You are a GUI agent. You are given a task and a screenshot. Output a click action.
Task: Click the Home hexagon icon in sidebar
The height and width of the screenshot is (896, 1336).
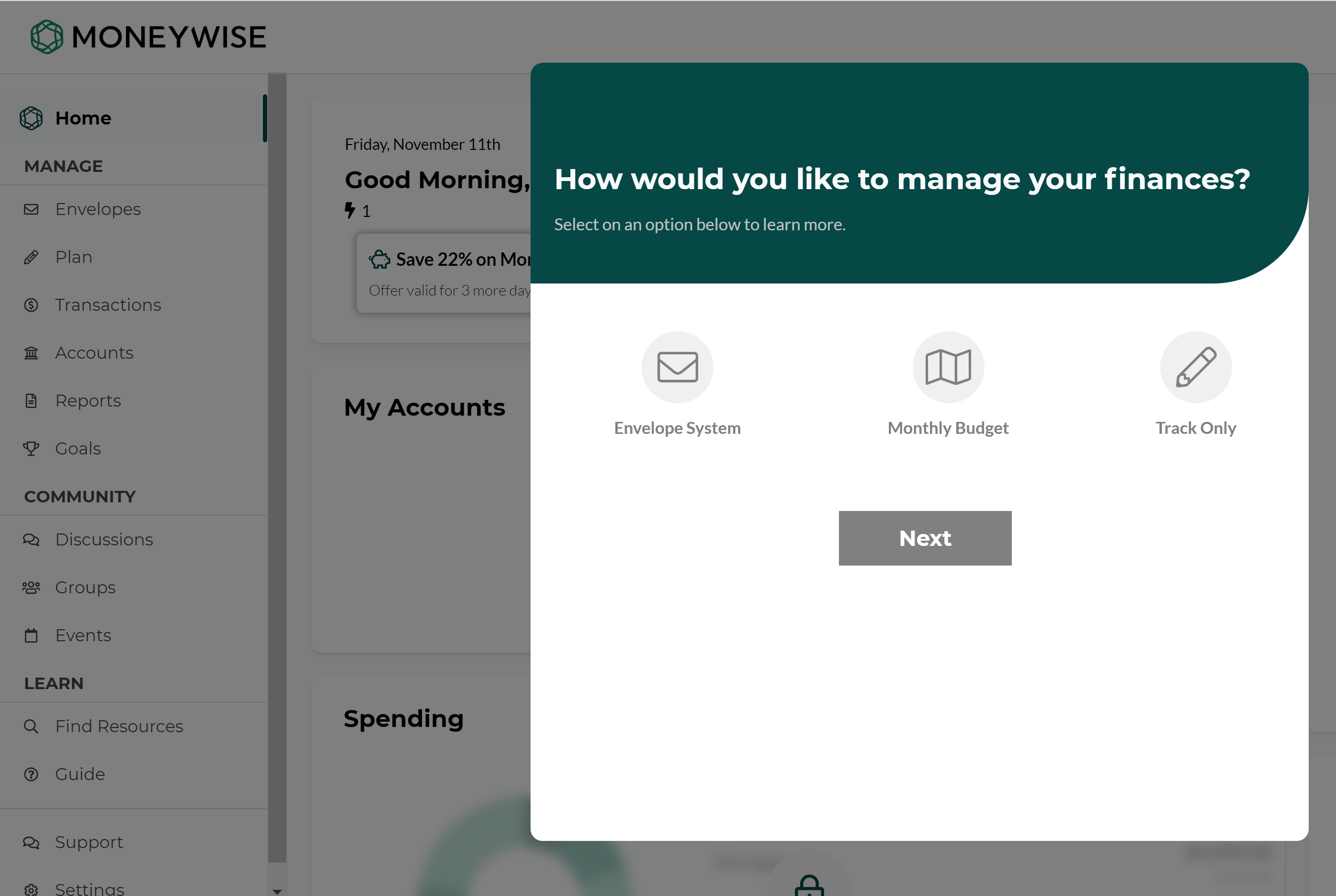[x=31, y=118]
